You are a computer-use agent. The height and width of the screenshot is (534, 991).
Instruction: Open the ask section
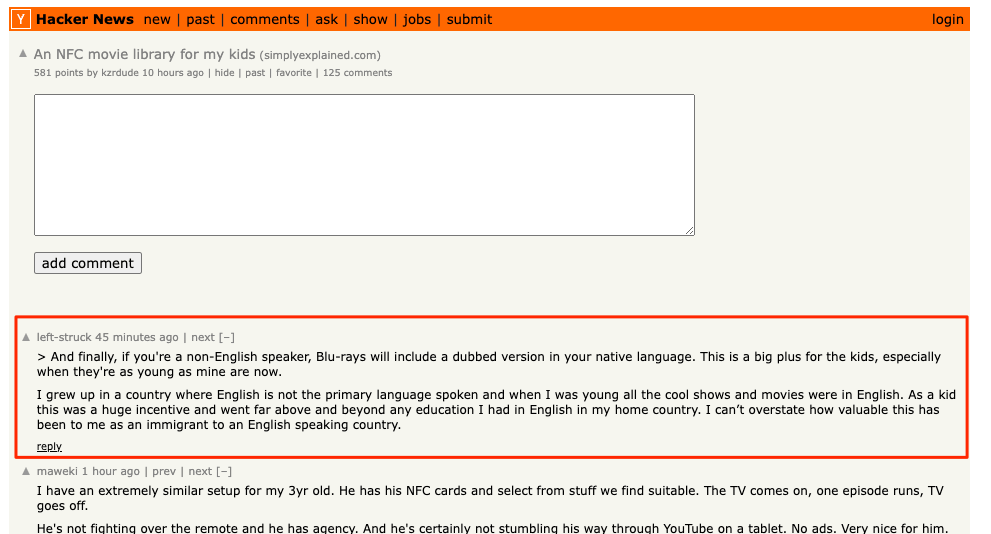(x=326, y=20)
